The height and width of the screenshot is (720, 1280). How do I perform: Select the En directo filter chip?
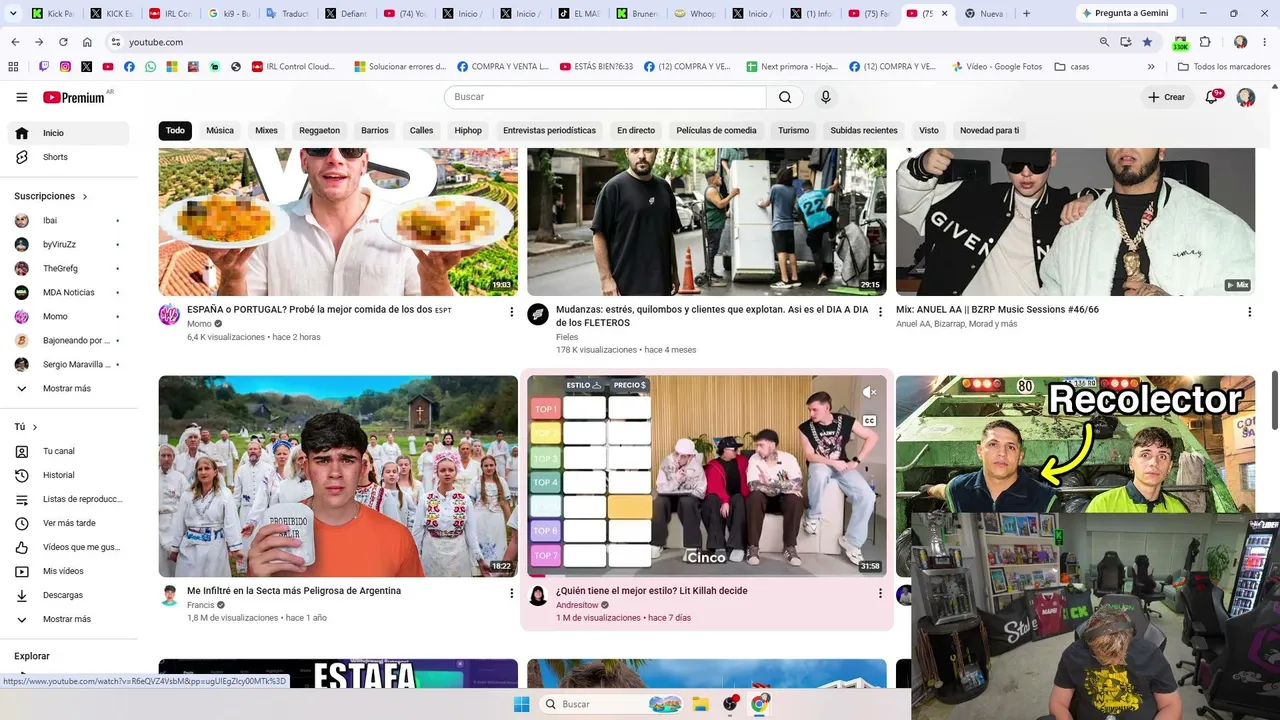coord(636,130)
